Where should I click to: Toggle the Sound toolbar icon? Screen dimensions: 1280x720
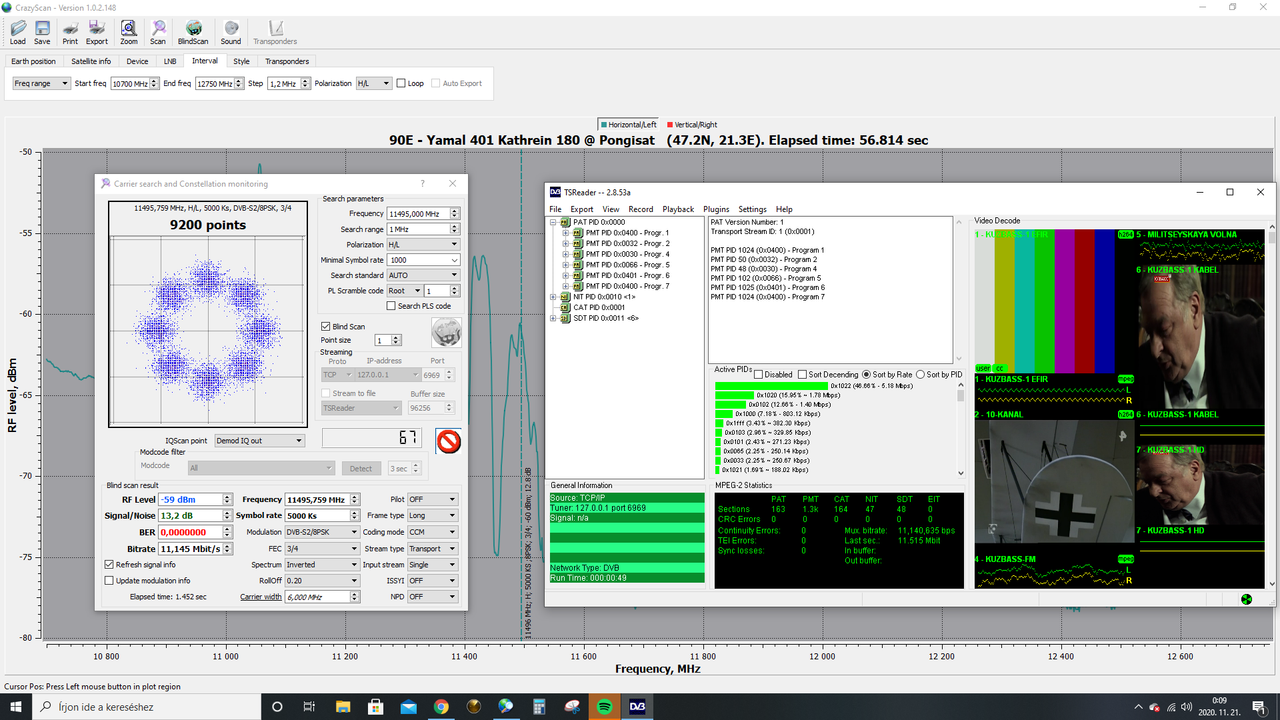coord(231,33)
